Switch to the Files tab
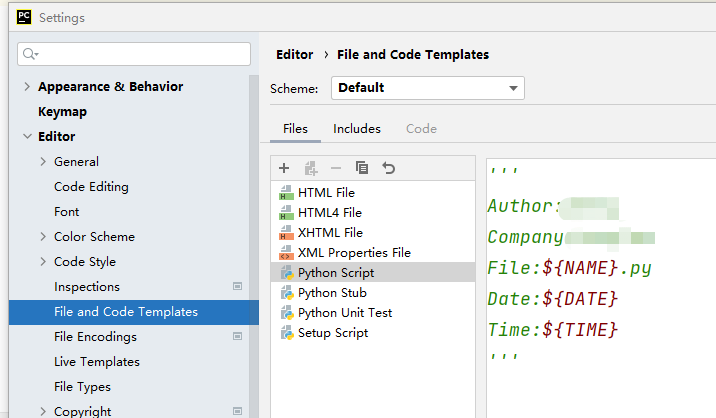This screenshot has height=418, width=716. (295, 129)
